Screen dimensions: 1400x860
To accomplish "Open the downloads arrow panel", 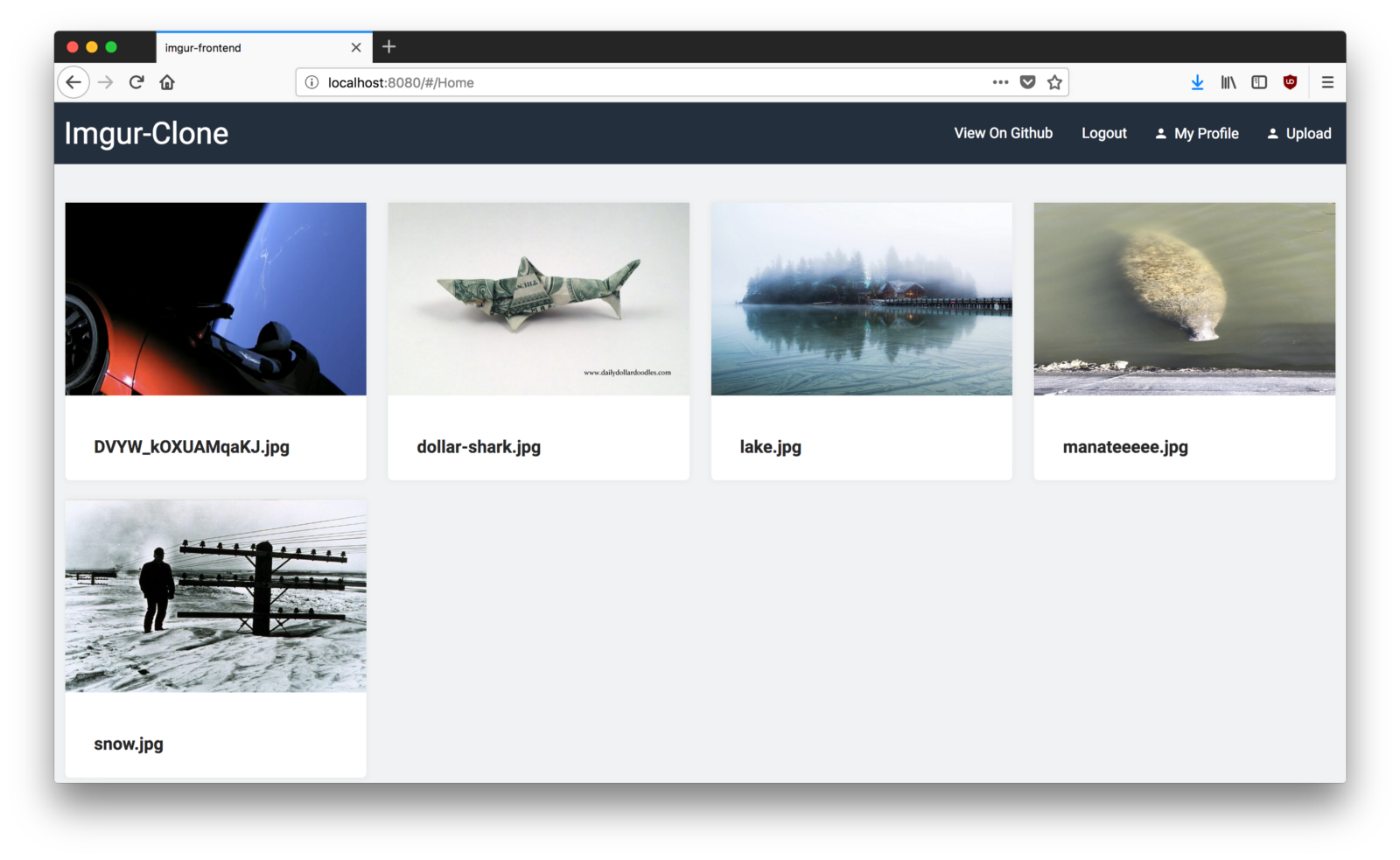I will (x=1197, y=82).
